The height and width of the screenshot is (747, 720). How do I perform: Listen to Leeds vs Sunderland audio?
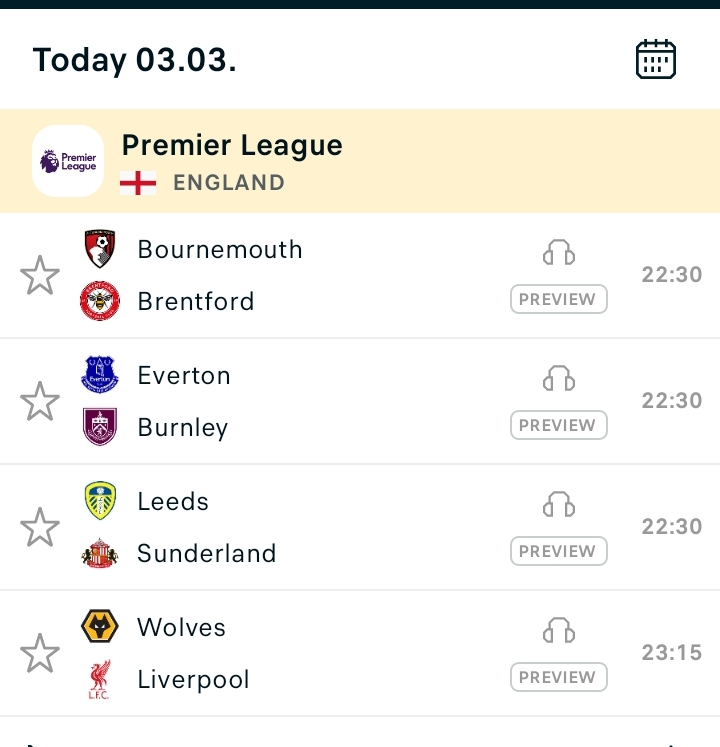(x=559, y=504)
